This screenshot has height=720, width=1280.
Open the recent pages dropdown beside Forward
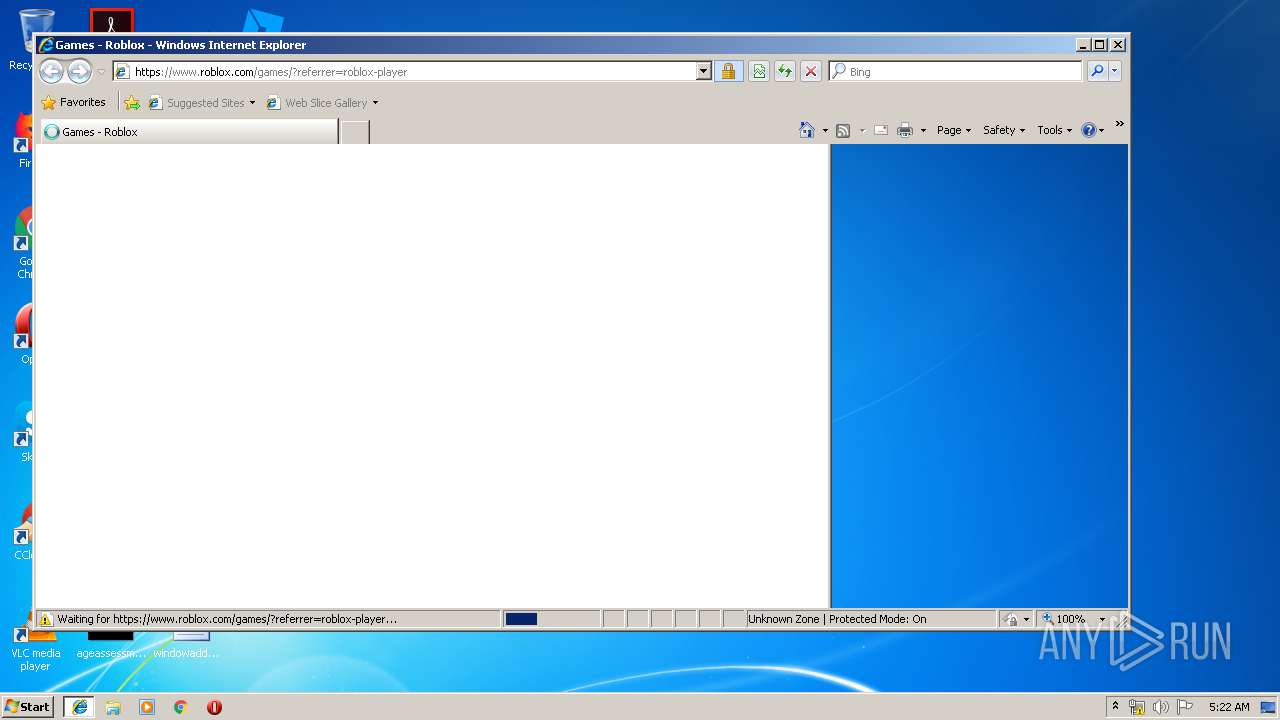pyautogui.click(x=101, y=72)
